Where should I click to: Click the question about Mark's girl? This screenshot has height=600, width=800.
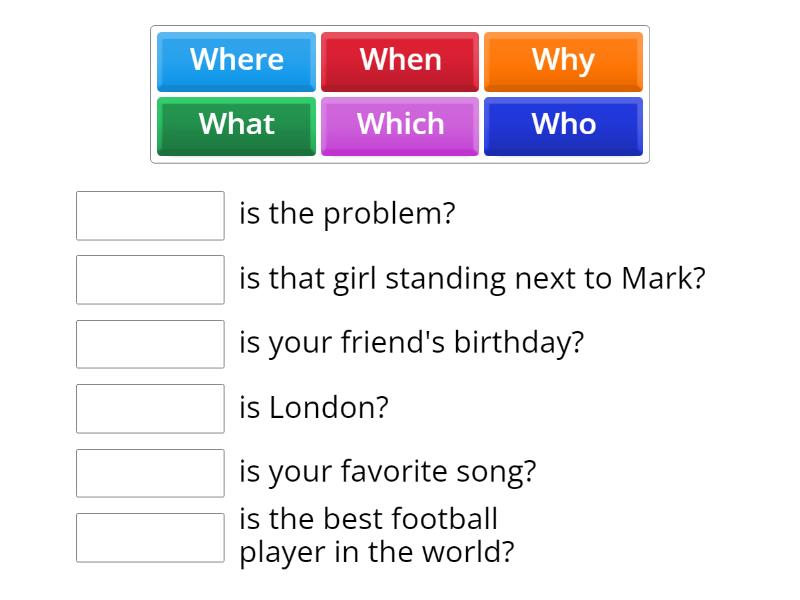470,279
